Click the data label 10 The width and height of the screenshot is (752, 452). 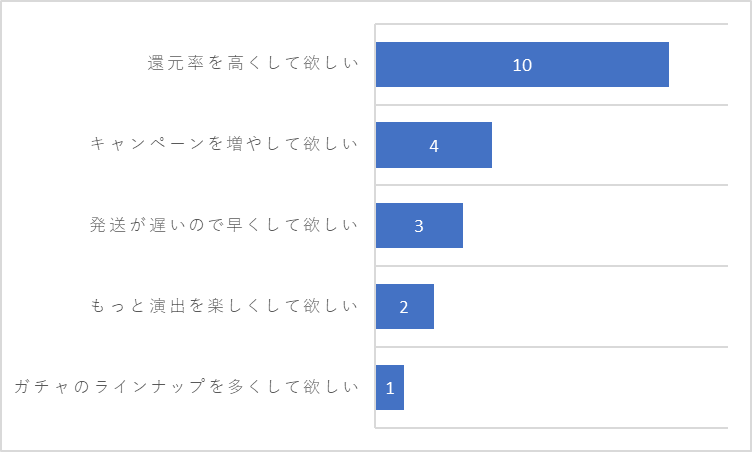click(x=522, y=65)
